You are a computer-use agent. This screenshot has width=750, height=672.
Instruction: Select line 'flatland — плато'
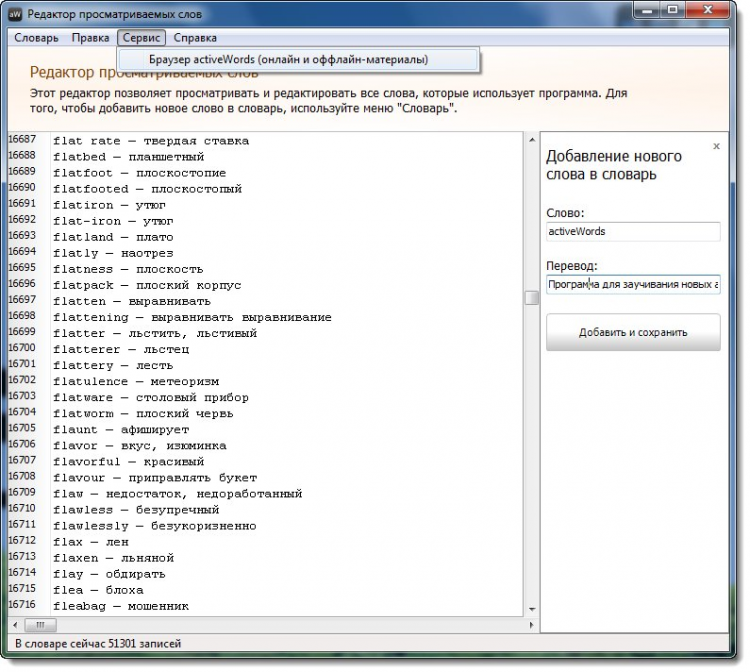tap(113, 237)
